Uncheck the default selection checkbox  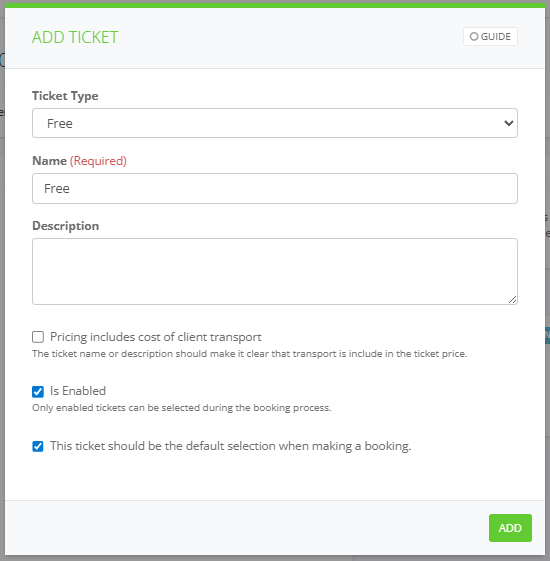click(x=38, y=447)
